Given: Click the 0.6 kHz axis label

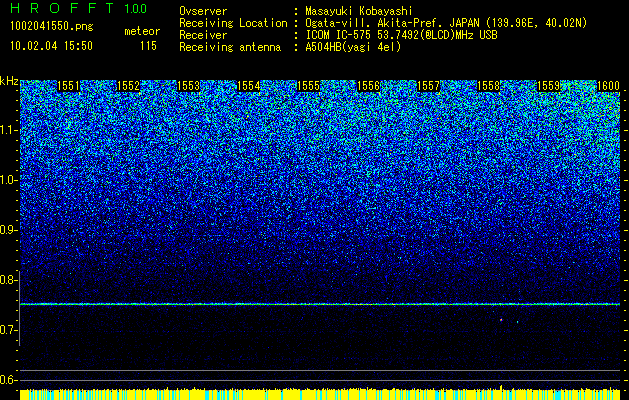Looking at the screenshot, I should [8, 380].
